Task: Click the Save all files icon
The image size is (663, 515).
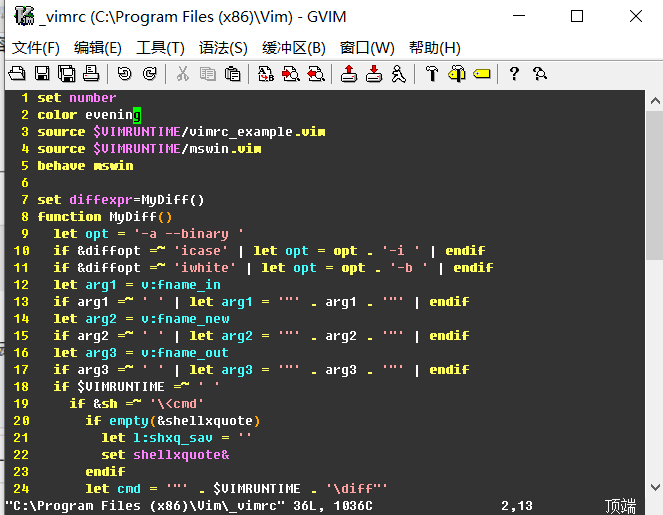Action: coord(66,74)
